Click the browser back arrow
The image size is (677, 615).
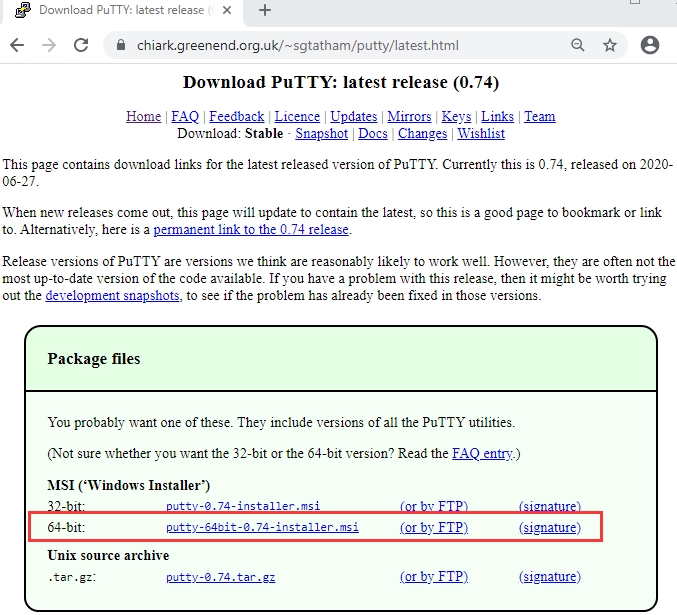pyautogui.click(x=17, y=45)
